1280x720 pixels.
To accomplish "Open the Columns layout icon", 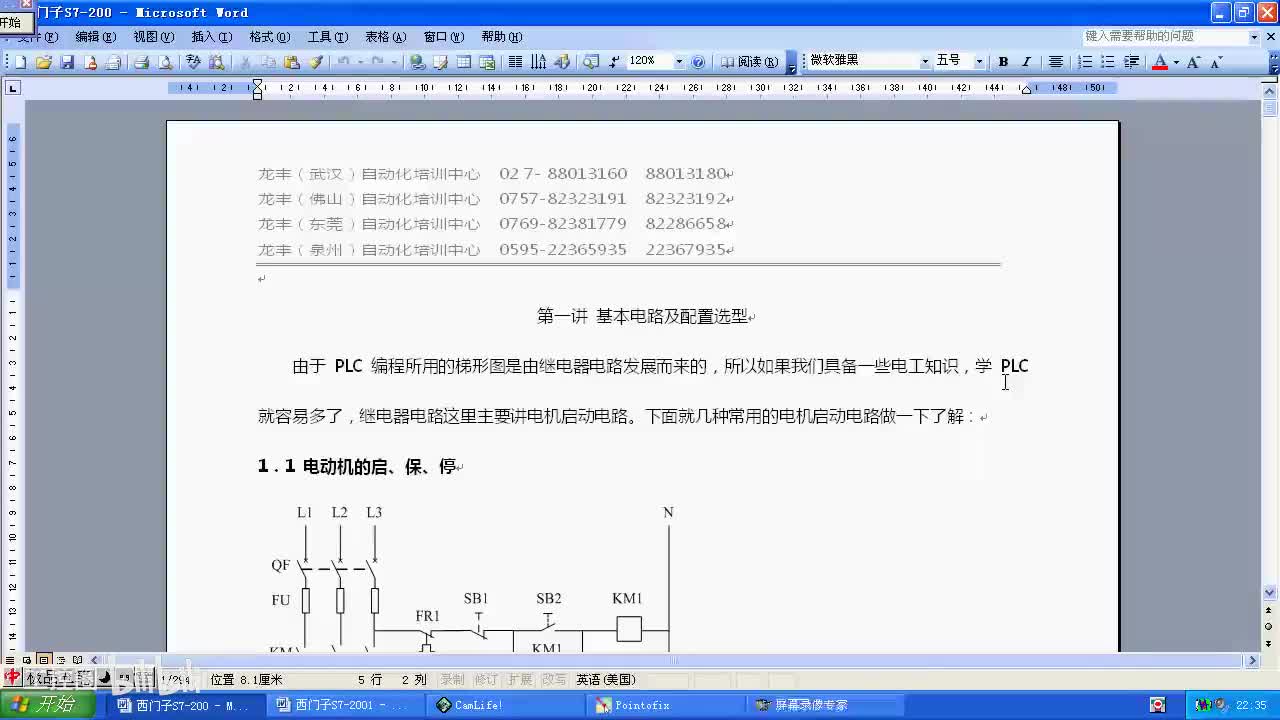I will click(x=515, y=62).
